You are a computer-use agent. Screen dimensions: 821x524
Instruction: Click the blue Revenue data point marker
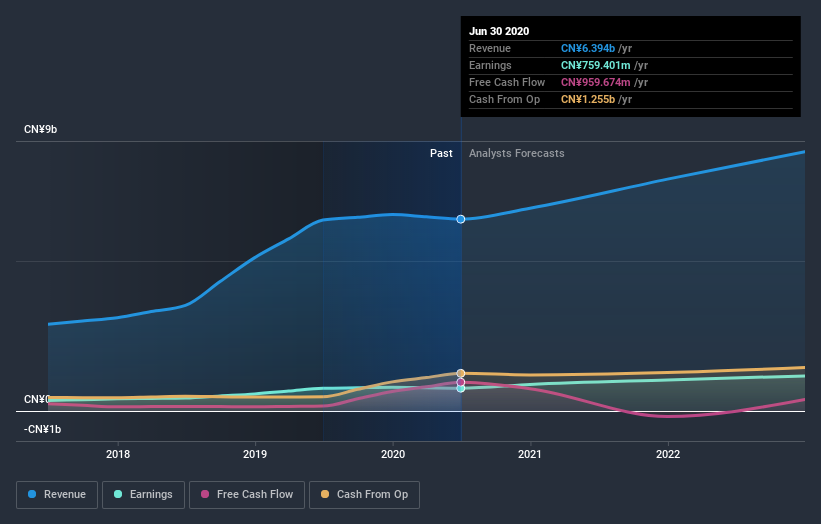[461, 219]
